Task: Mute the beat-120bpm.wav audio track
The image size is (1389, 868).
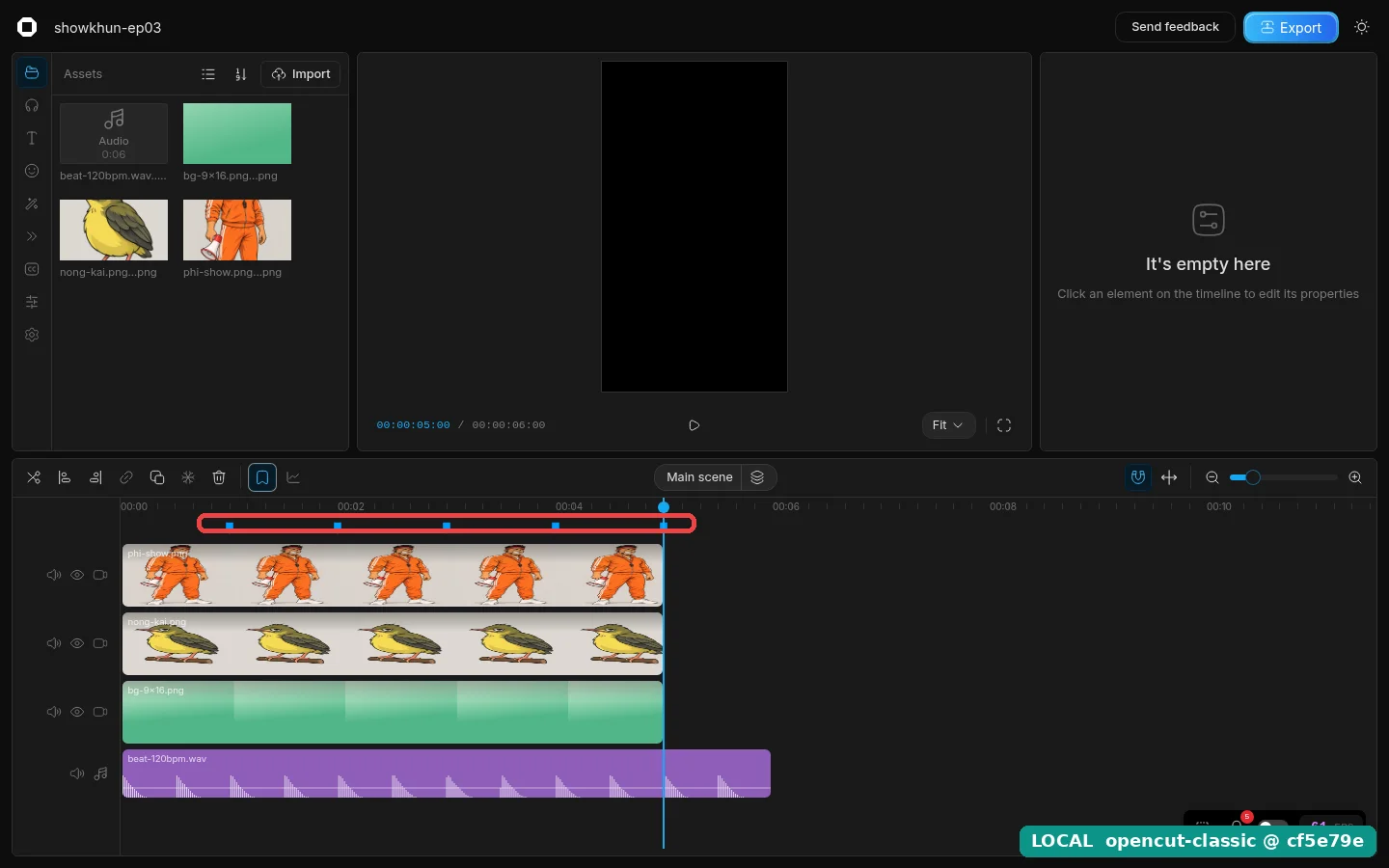Action: (x=77, y=773)
